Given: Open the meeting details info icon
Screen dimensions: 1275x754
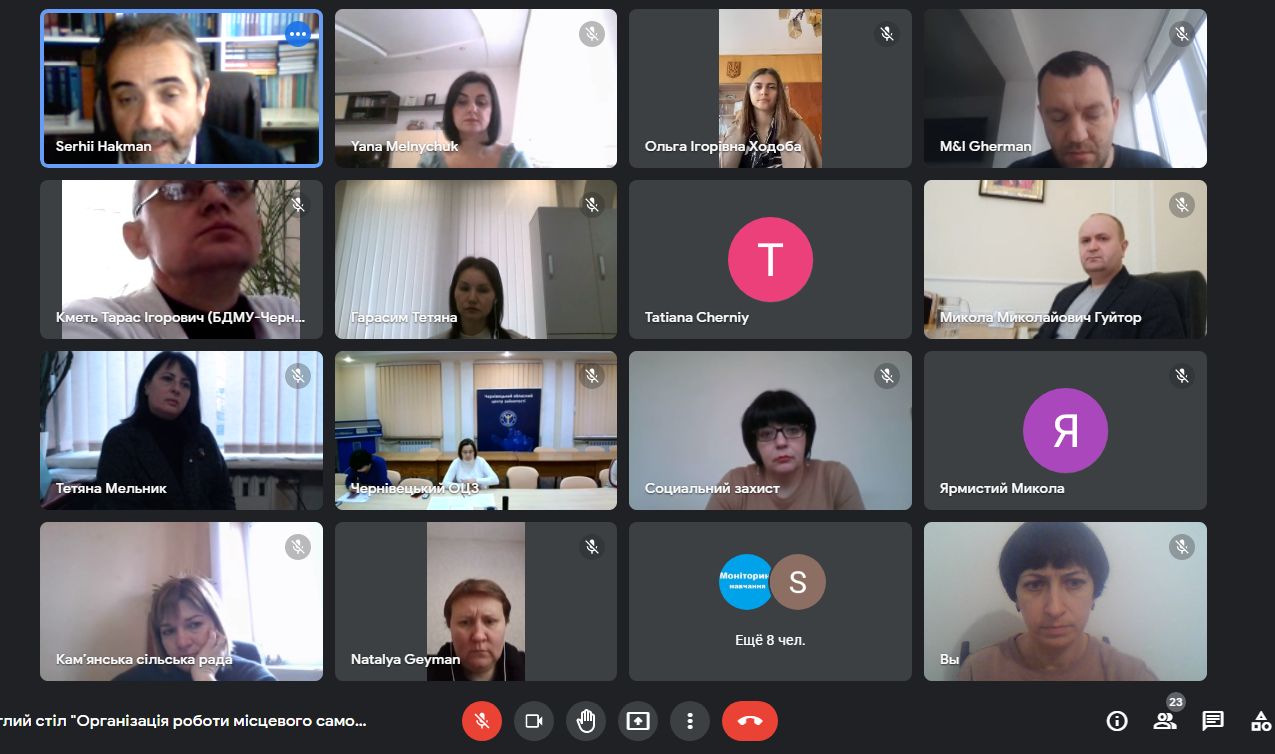Looking at the screenshot, I should tap(1117, 721).
